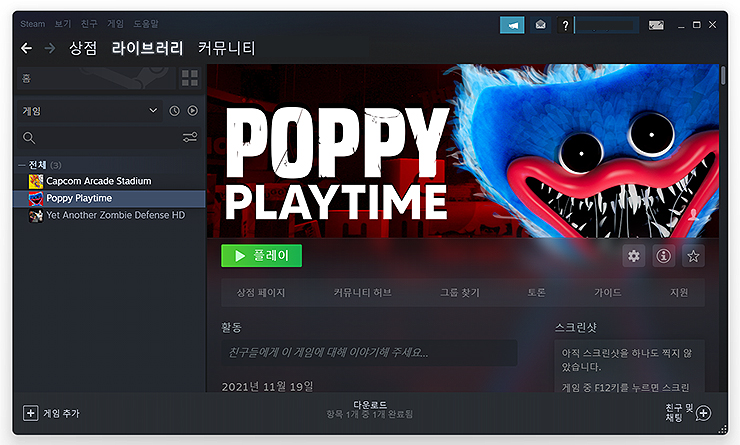Open Big Picture mode icon
Viewport: 740px width, 445px height.
point(656,25)
